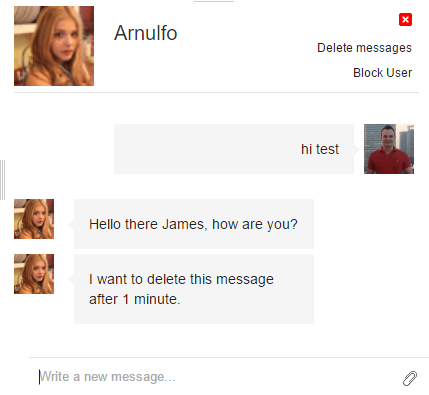Select the 'delete this message after 1 minute' bubble
Image resolution: width=429 pixels, height=395 pixels.
pos(194,289)
